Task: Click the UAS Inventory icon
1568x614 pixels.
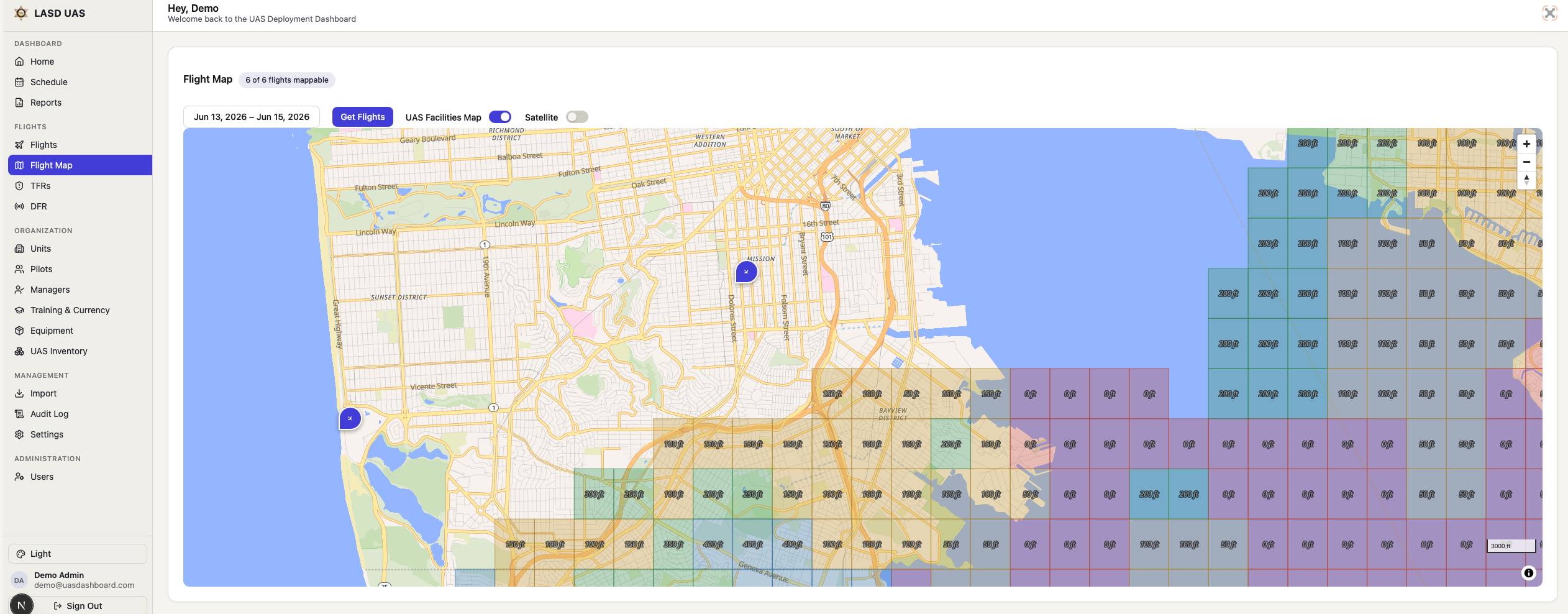Action: click(x=19, y=351)
